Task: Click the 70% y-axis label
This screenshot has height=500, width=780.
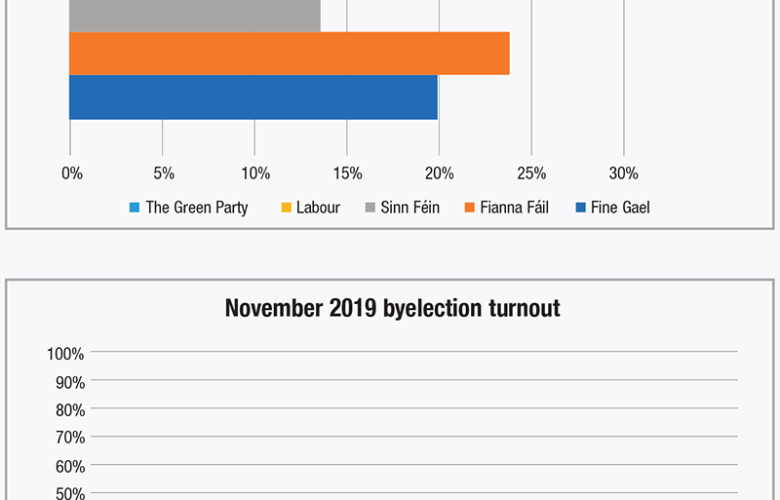Action: pyautogui.click(x=69, y=437)
